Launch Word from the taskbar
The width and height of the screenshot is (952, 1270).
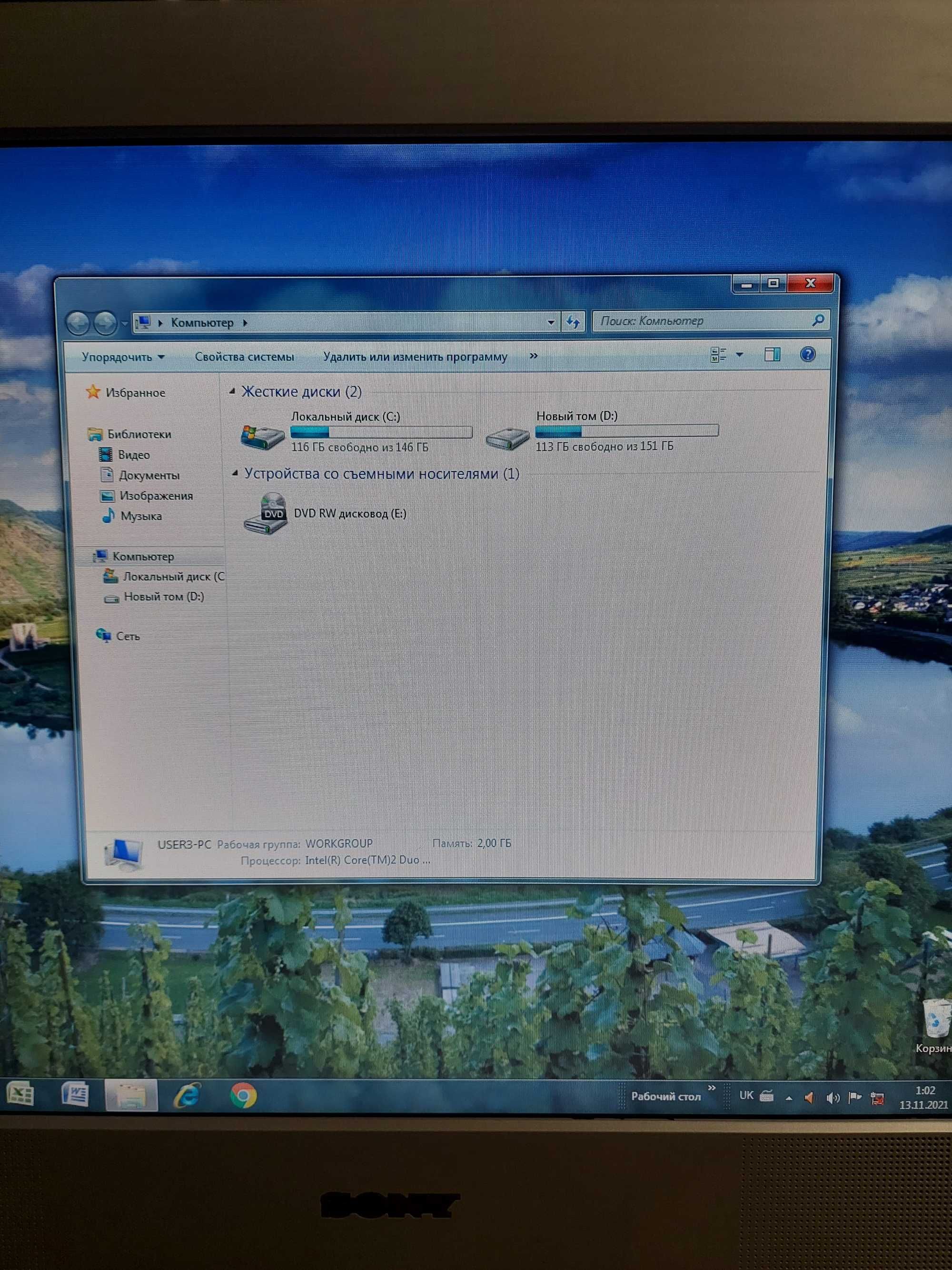pos(75,1094)
